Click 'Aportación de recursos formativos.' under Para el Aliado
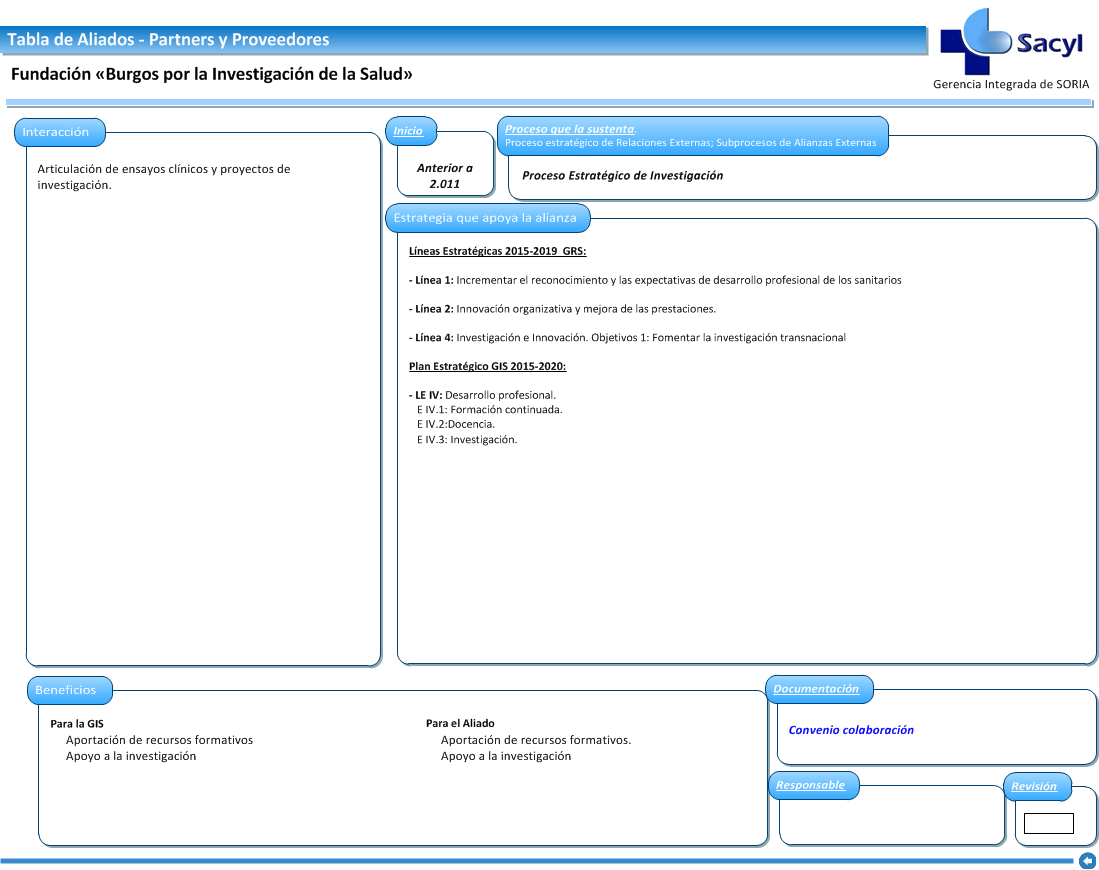 pos(535,740)
